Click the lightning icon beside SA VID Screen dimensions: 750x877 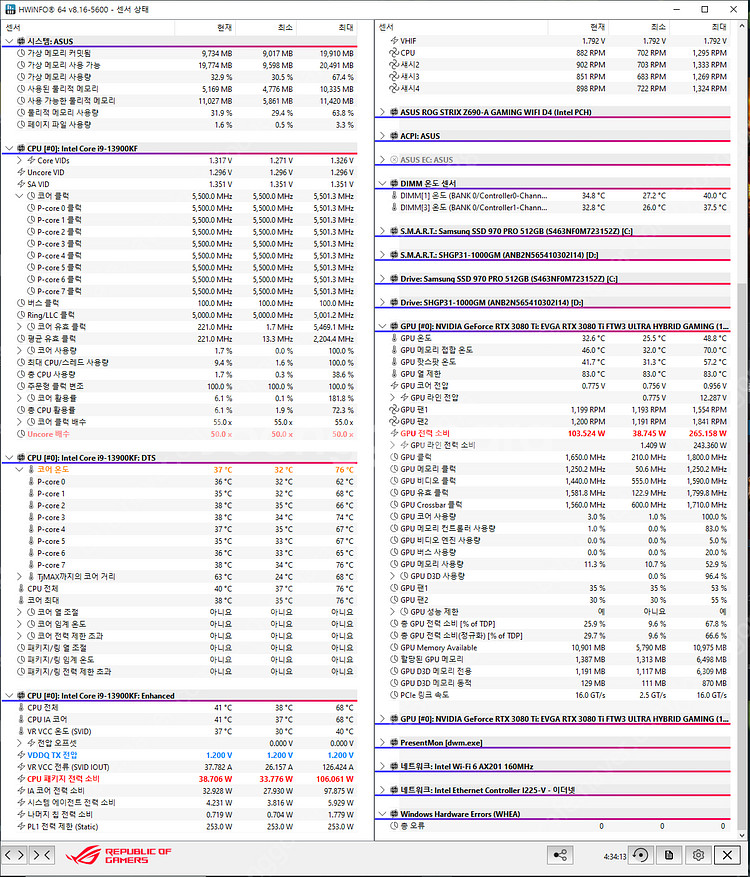pyautogui.click(x=21, y=184)
